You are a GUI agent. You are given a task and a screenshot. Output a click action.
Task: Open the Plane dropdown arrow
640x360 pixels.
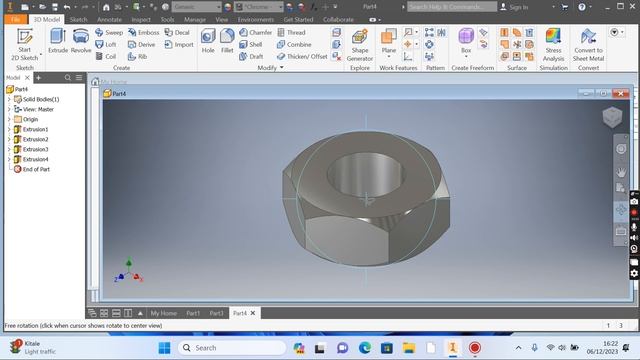point(389,57)
